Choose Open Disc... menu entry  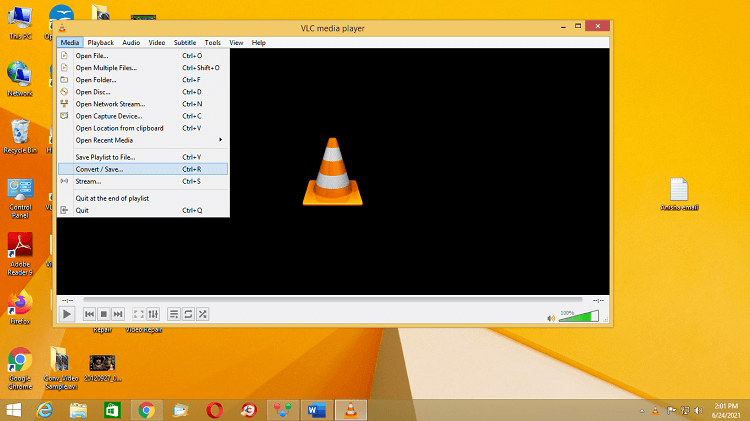[x=143, y=92]
